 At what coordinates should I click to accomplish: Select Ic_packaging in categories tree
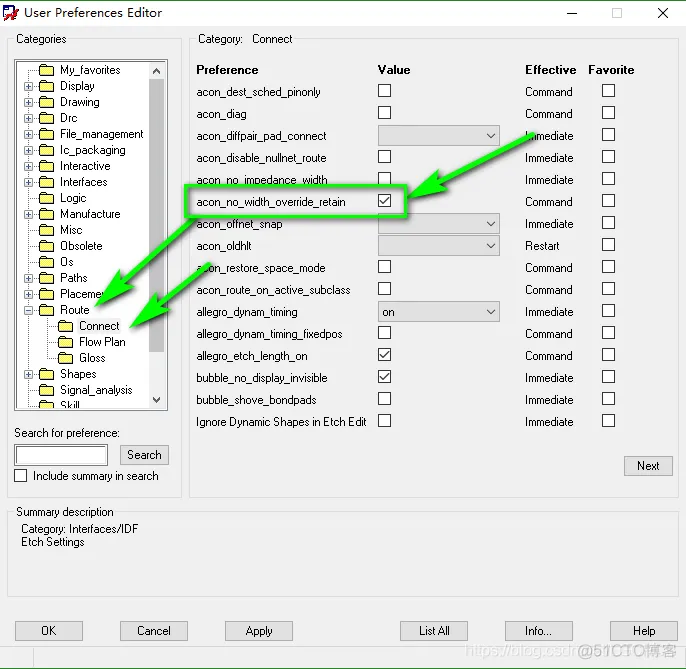click(93, 150)
